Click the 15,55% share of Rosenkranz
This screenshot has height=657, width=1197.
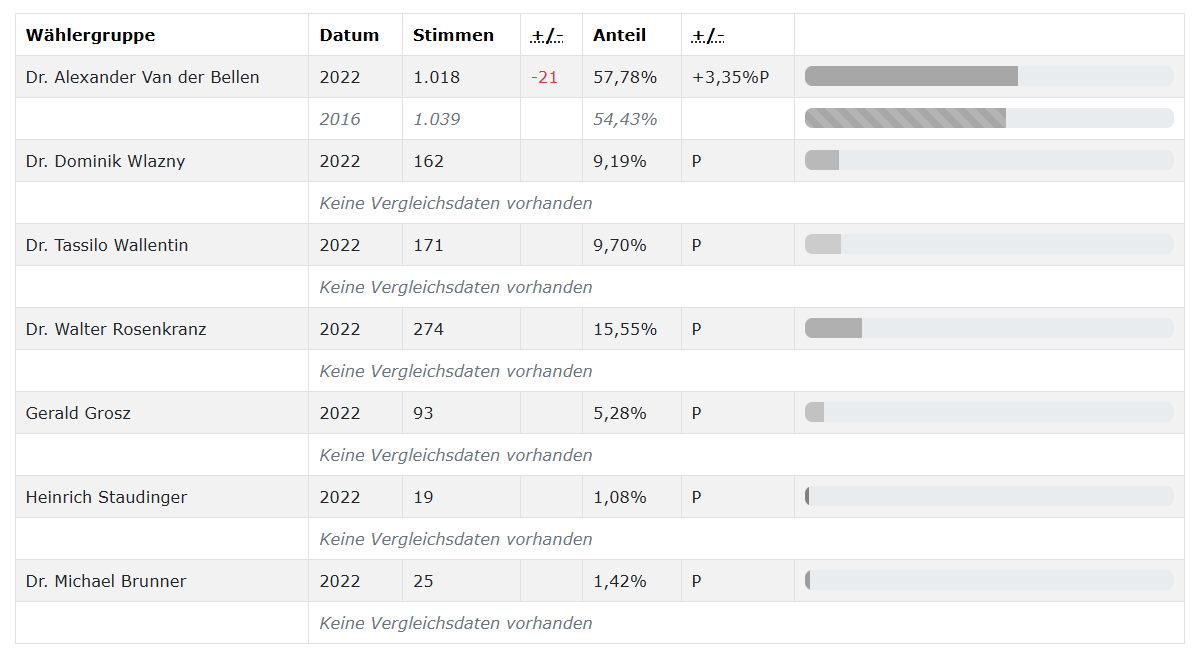625,329
